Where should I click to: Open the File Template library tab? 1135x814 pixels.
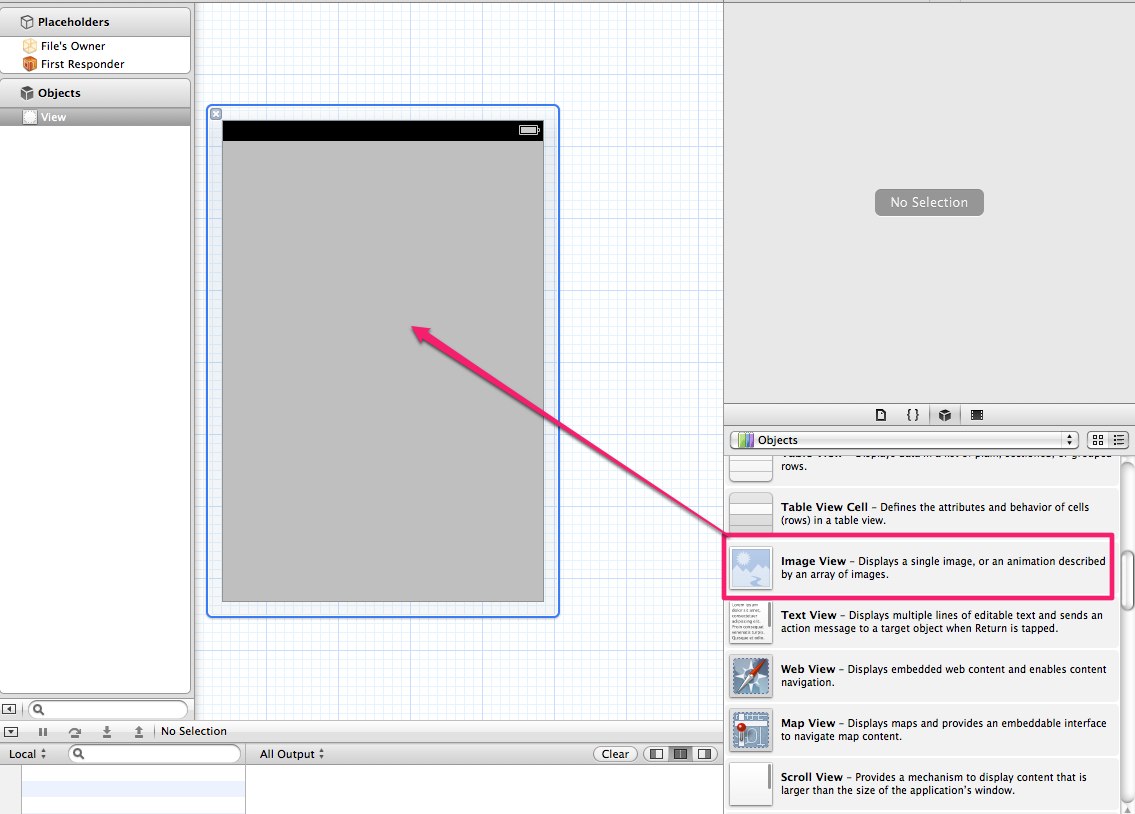881,415
